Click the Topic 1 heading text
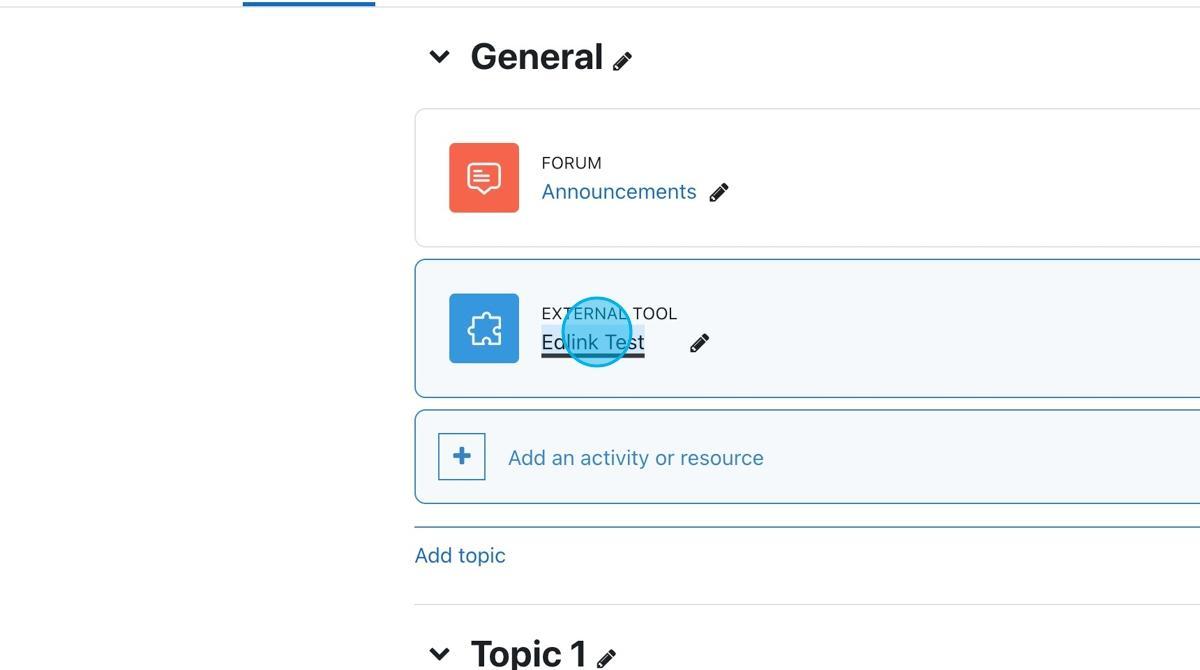 click(x=528, y=654)
